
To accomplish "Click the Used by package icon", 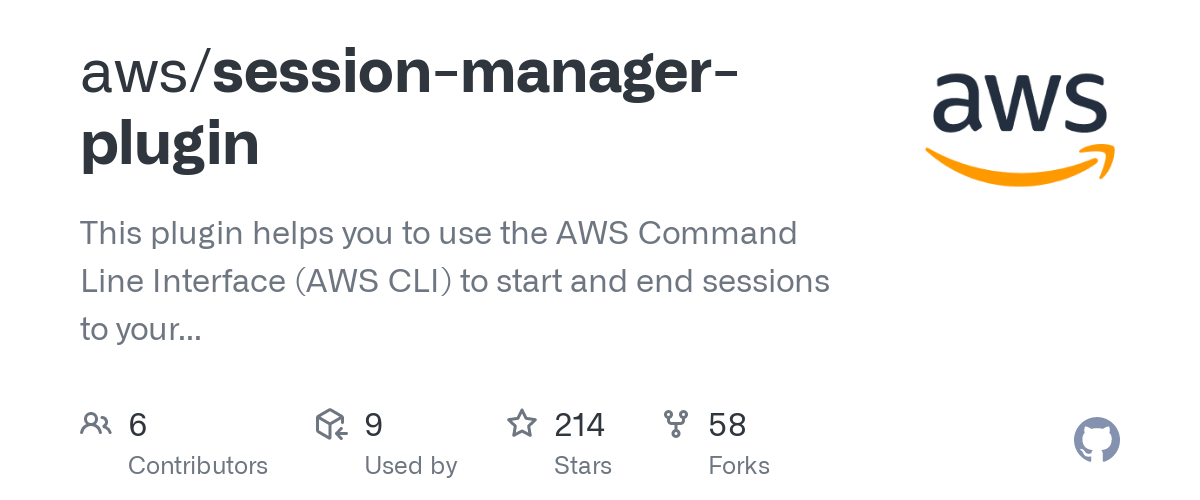I will click(331, 425).
